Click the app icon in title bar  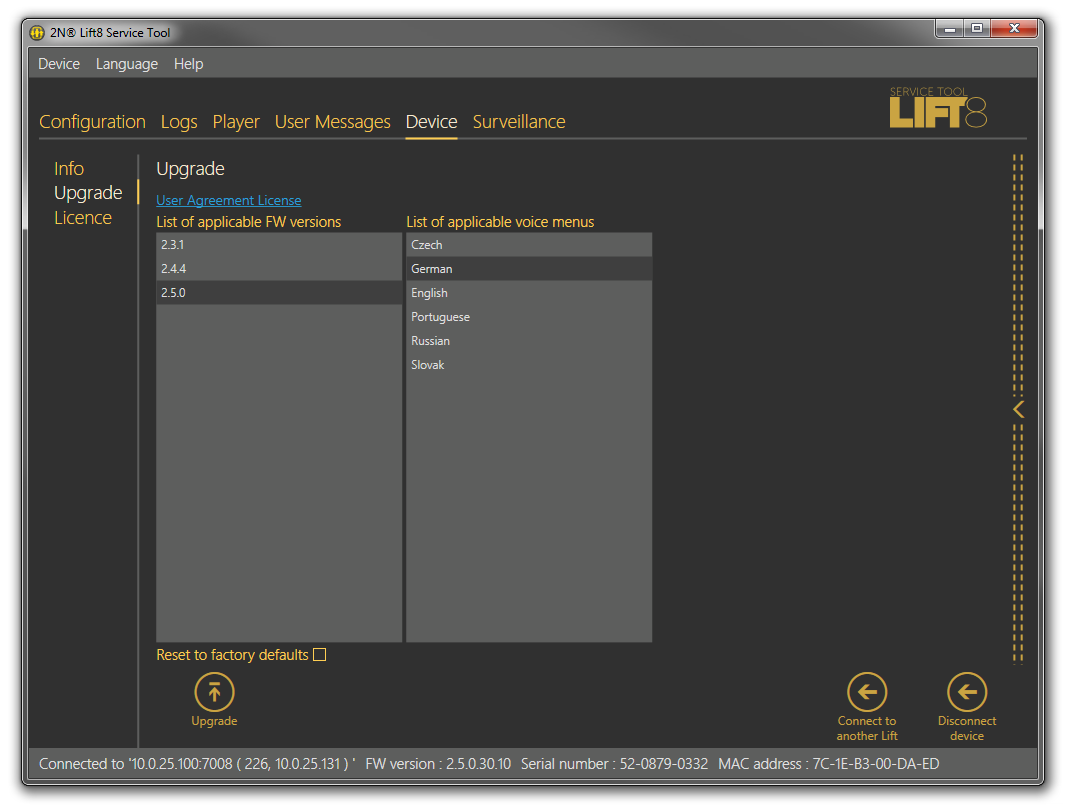(x=38, y=33)
